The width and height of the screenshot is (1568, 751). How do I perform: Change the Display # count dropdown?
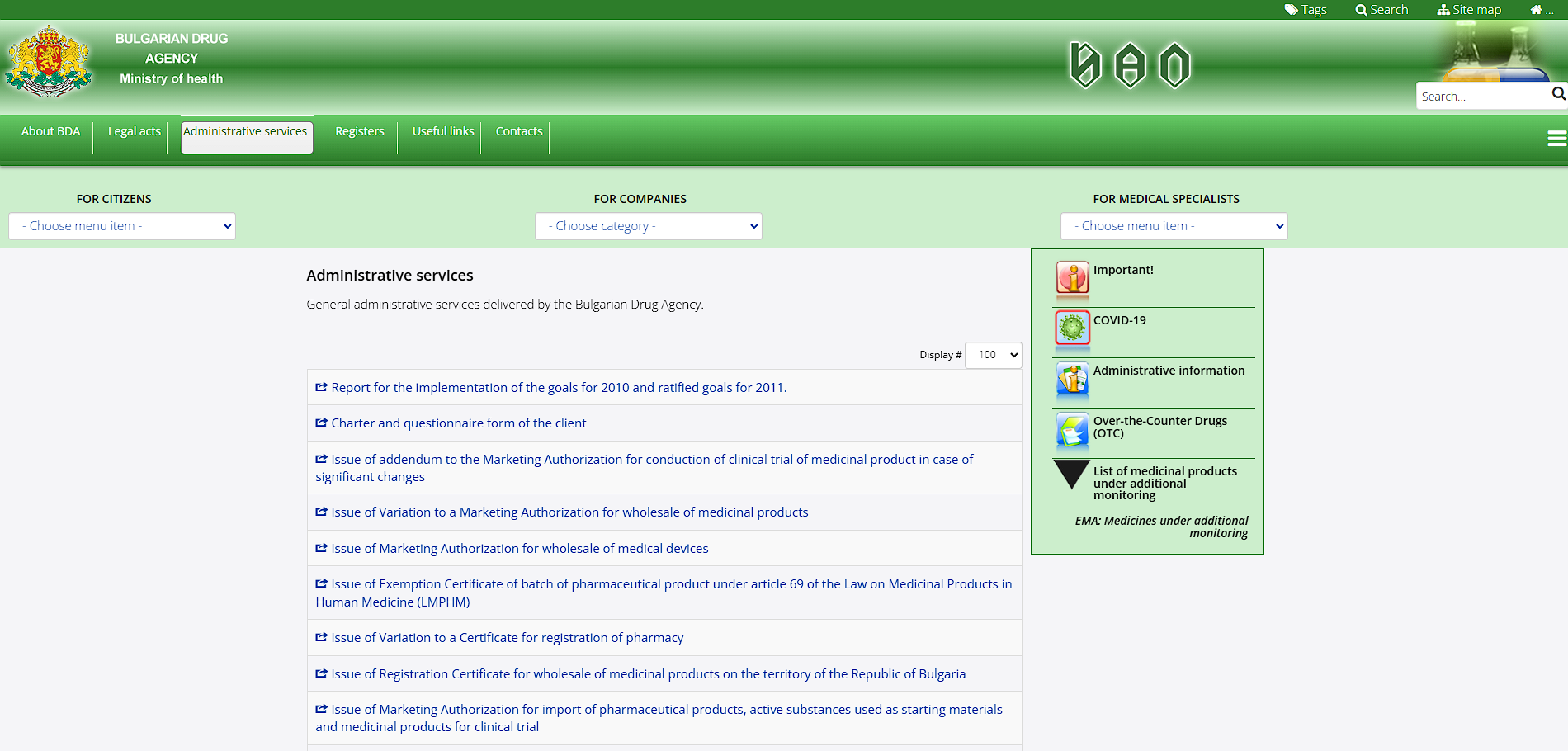[993, 355]
